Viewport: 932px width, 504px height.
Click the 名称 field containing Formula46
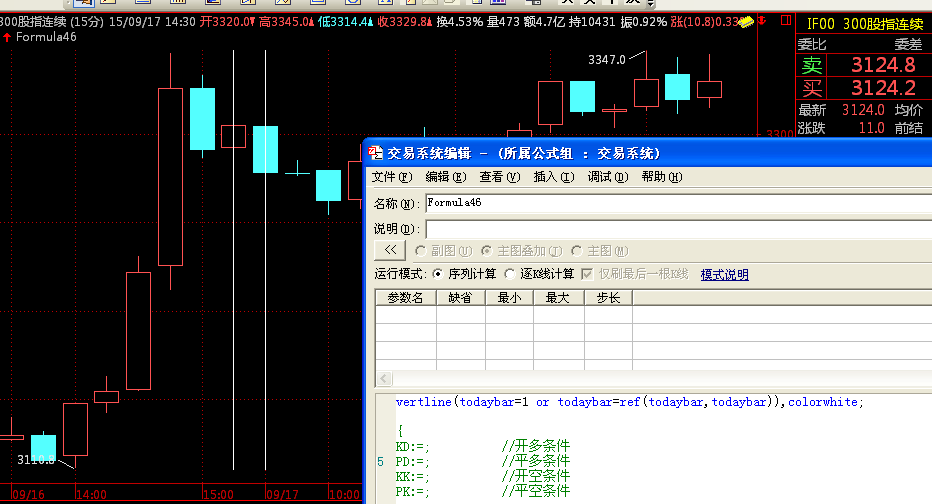point(679,203)
